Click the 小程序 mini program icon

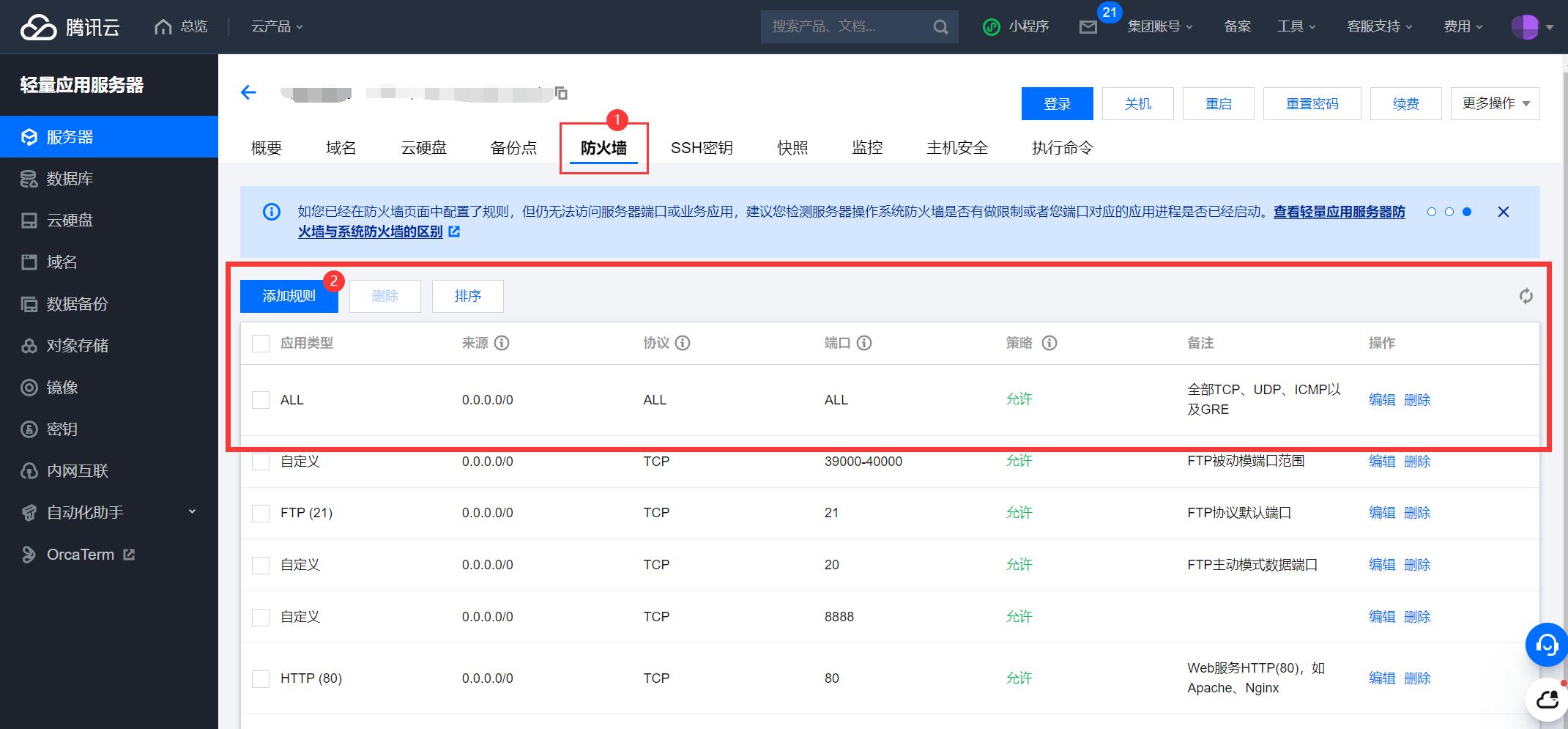tap(991, 27)
